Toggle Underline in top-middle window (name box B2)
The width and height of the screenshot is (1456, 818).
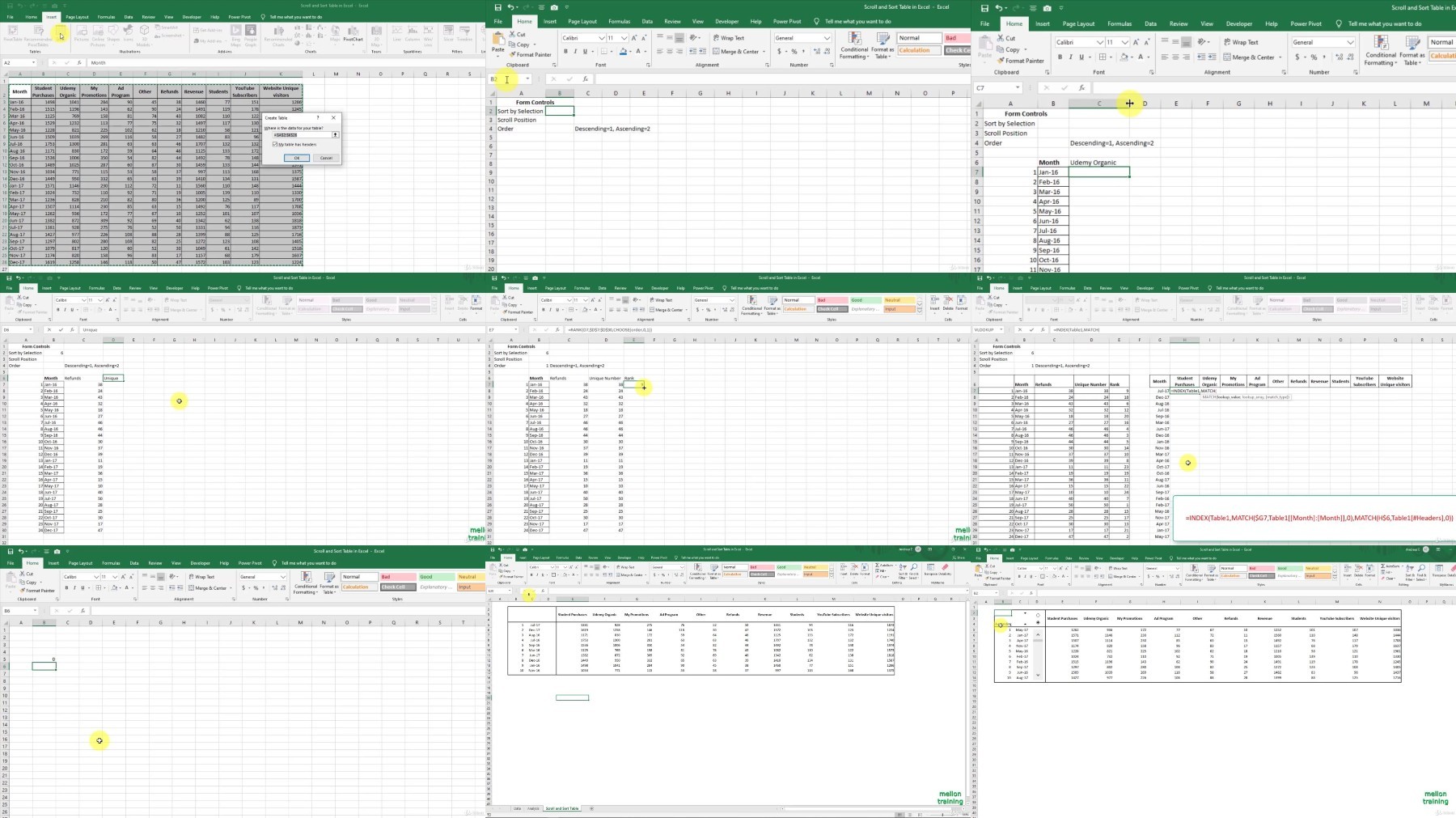(585, 51)
